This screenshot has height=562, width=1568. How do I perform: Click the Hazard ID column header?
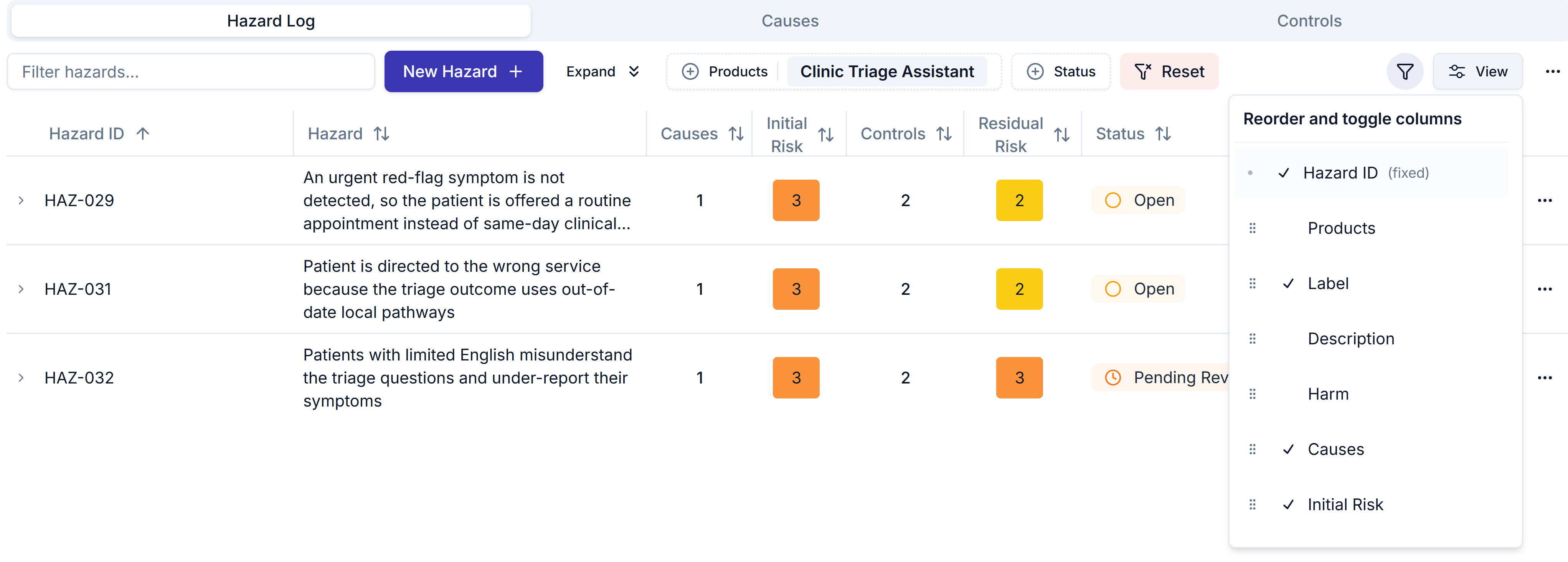tap(86, 134)
